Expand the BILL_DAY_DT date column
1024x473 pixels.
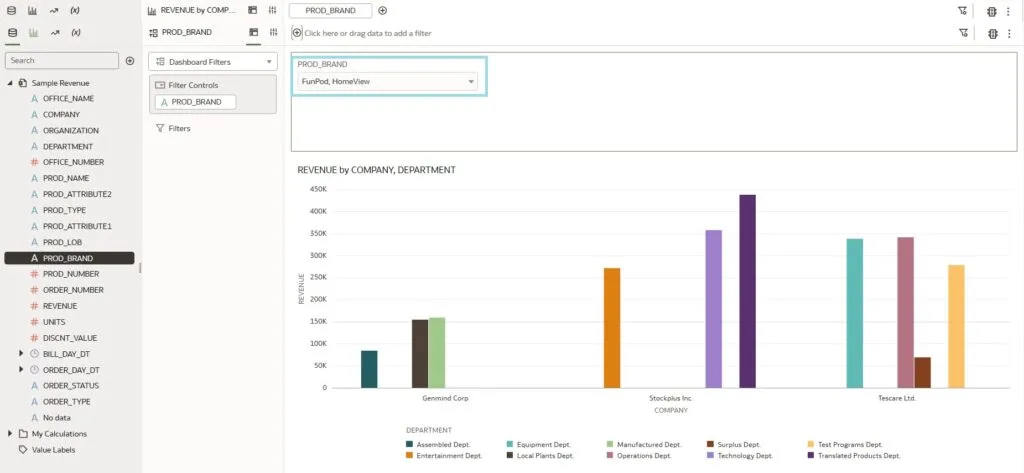click(22, 354)
